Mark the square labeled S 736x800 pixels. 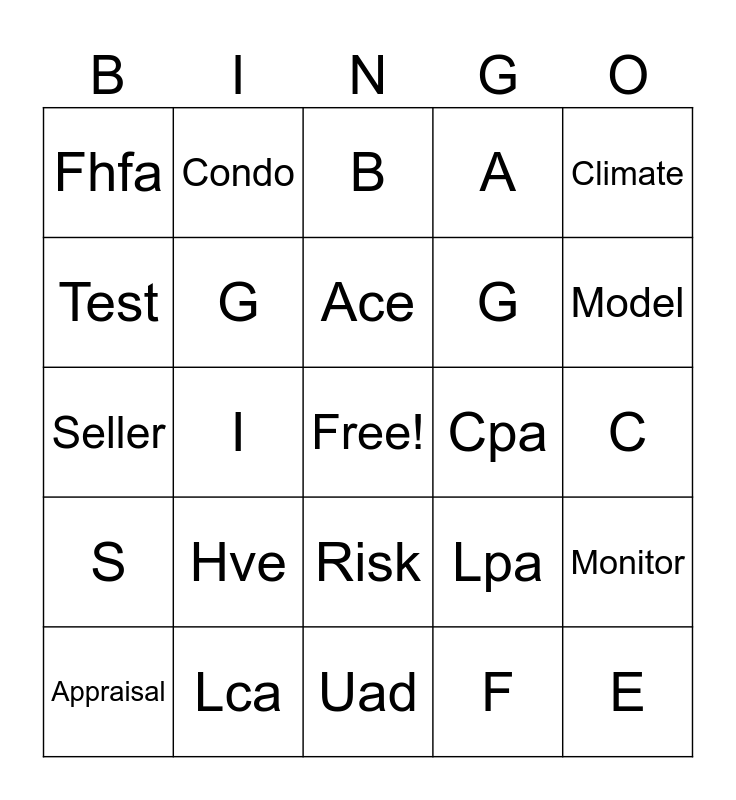108,562
